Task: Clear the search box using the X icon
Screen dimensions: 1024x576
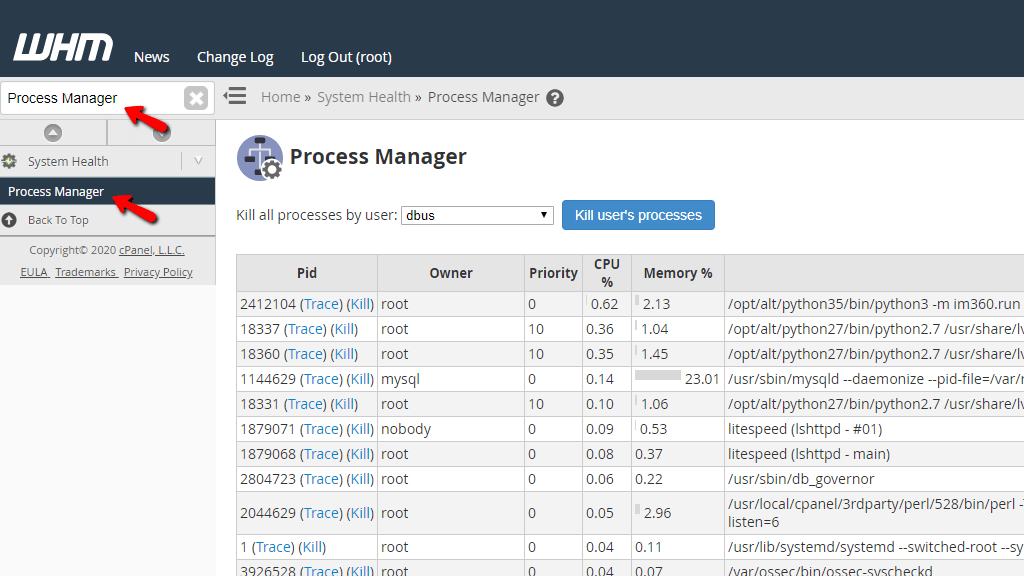Action: (196, 97)
